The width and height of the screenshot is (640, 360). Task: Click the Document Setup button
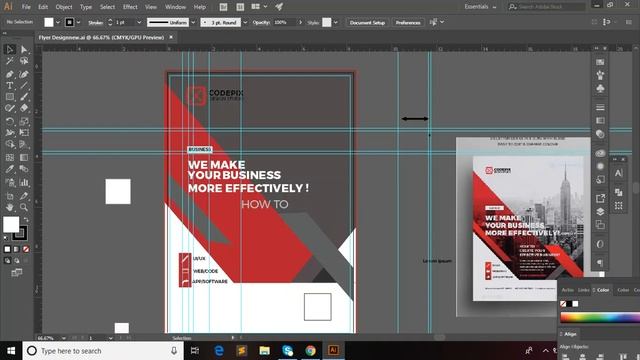(x=367, y=22)
